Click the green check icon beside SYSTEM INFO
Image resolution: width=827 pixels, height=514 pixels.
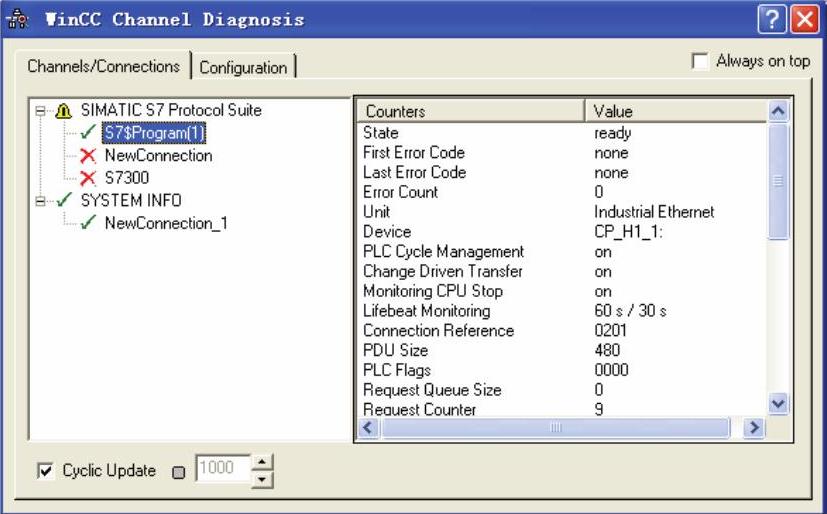coord(64,200)
